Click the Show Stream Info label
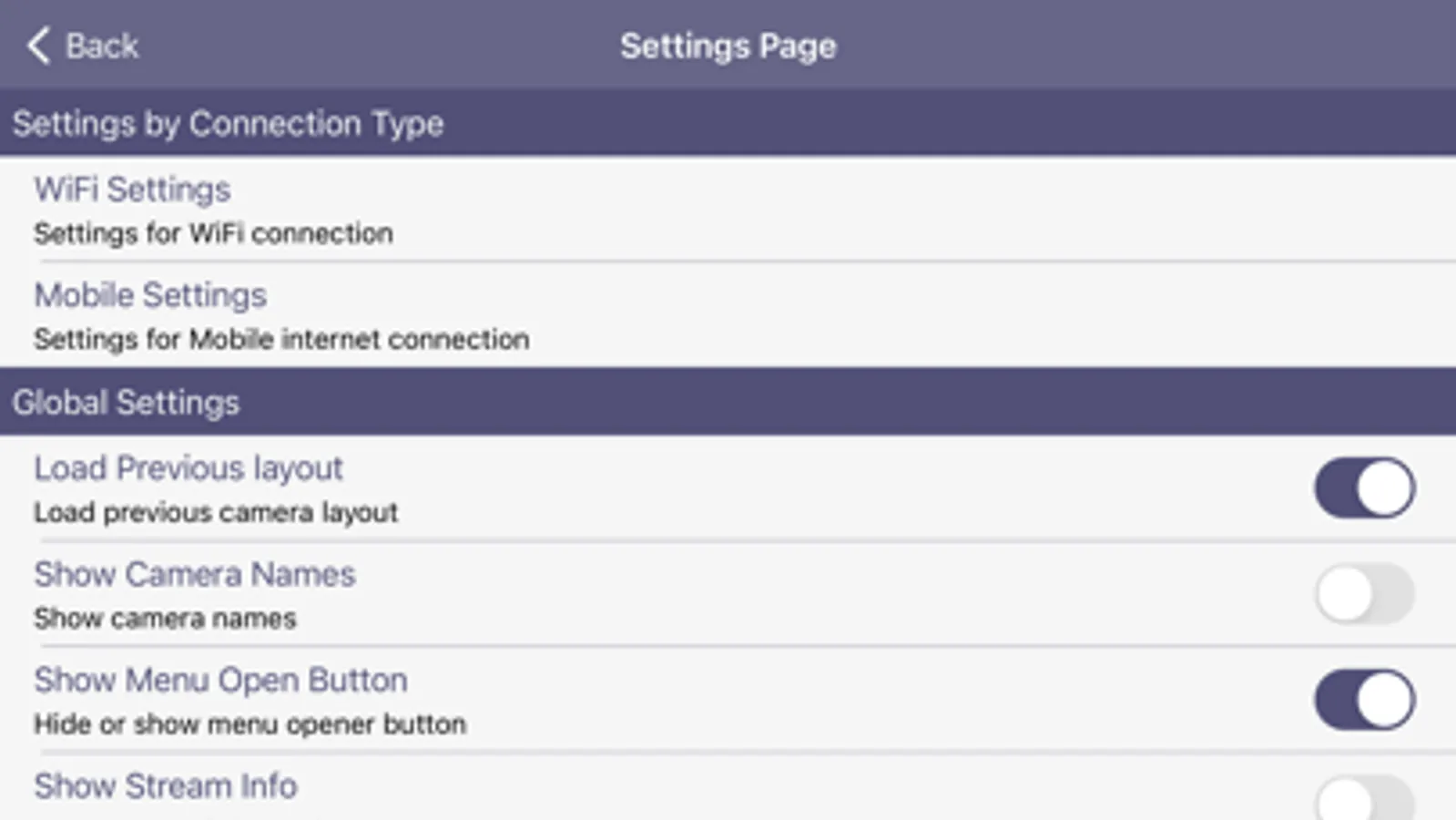Image resolution: width=1456 pixels, height=820 pixels. click(166, 785)
